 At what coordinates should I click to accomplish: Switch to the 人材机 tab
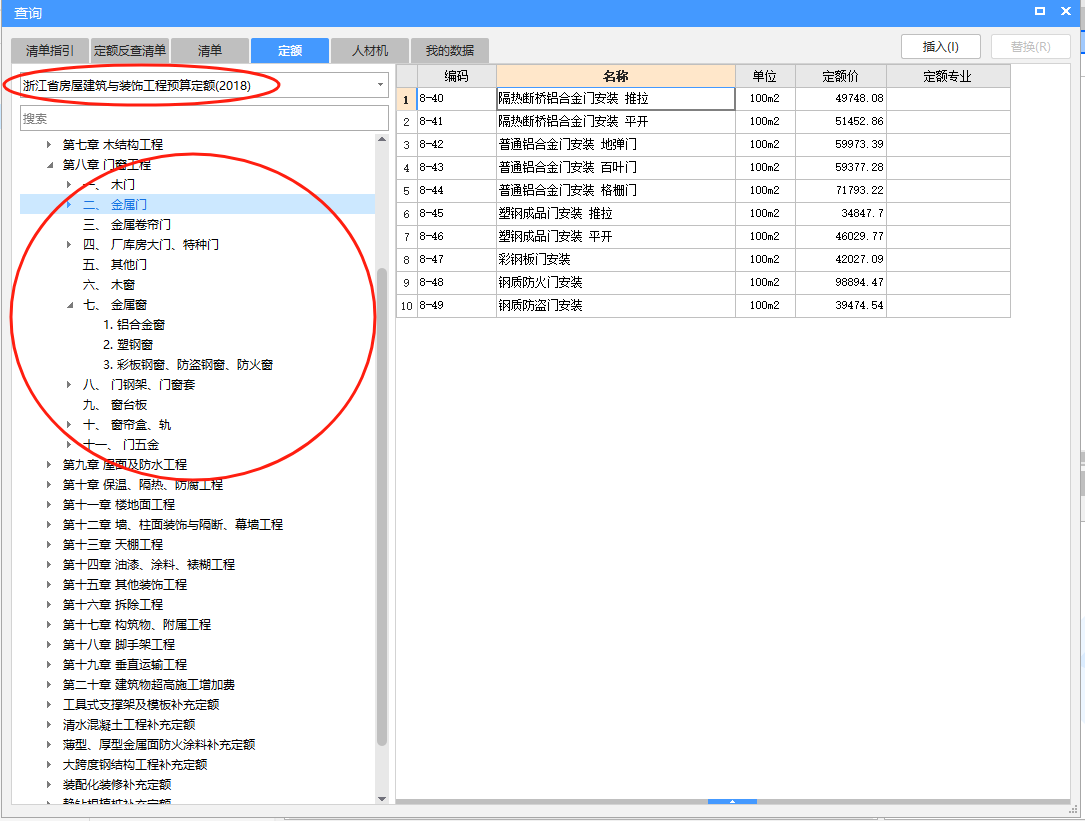(x=370, y=51)
